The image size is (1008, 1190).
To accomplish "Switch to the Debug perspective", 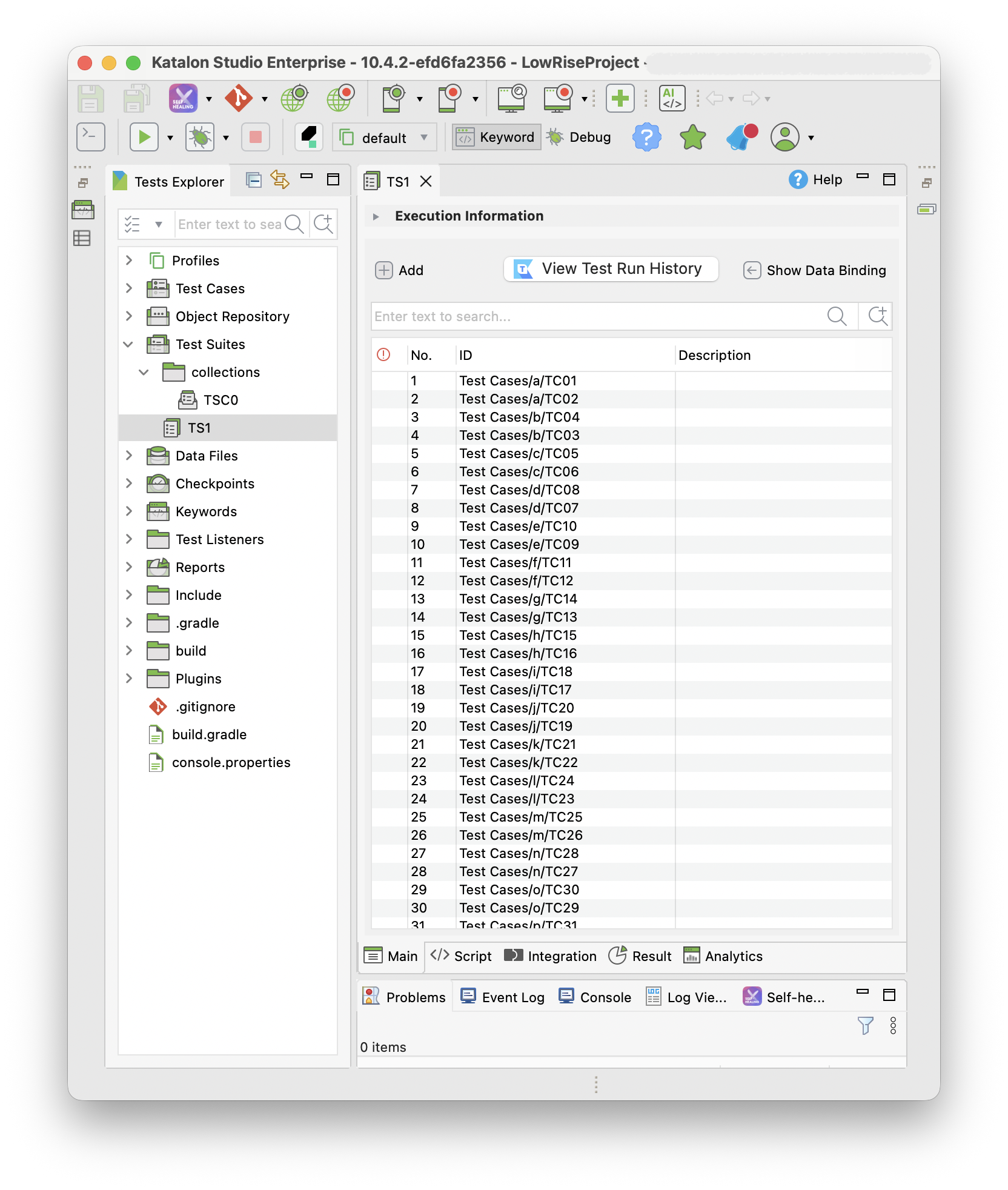I will click(x=579, y=138).
